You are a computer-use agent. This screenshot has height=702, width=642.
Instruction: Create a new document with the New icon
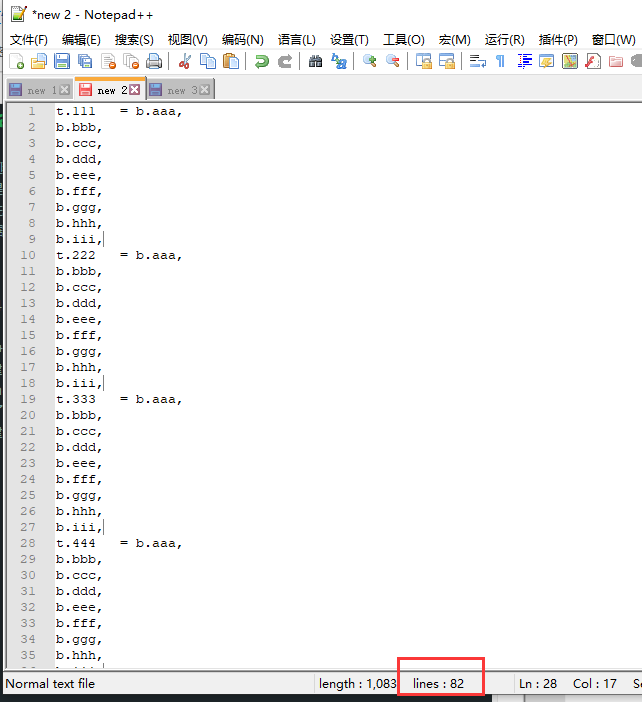[x=17, y=61]
